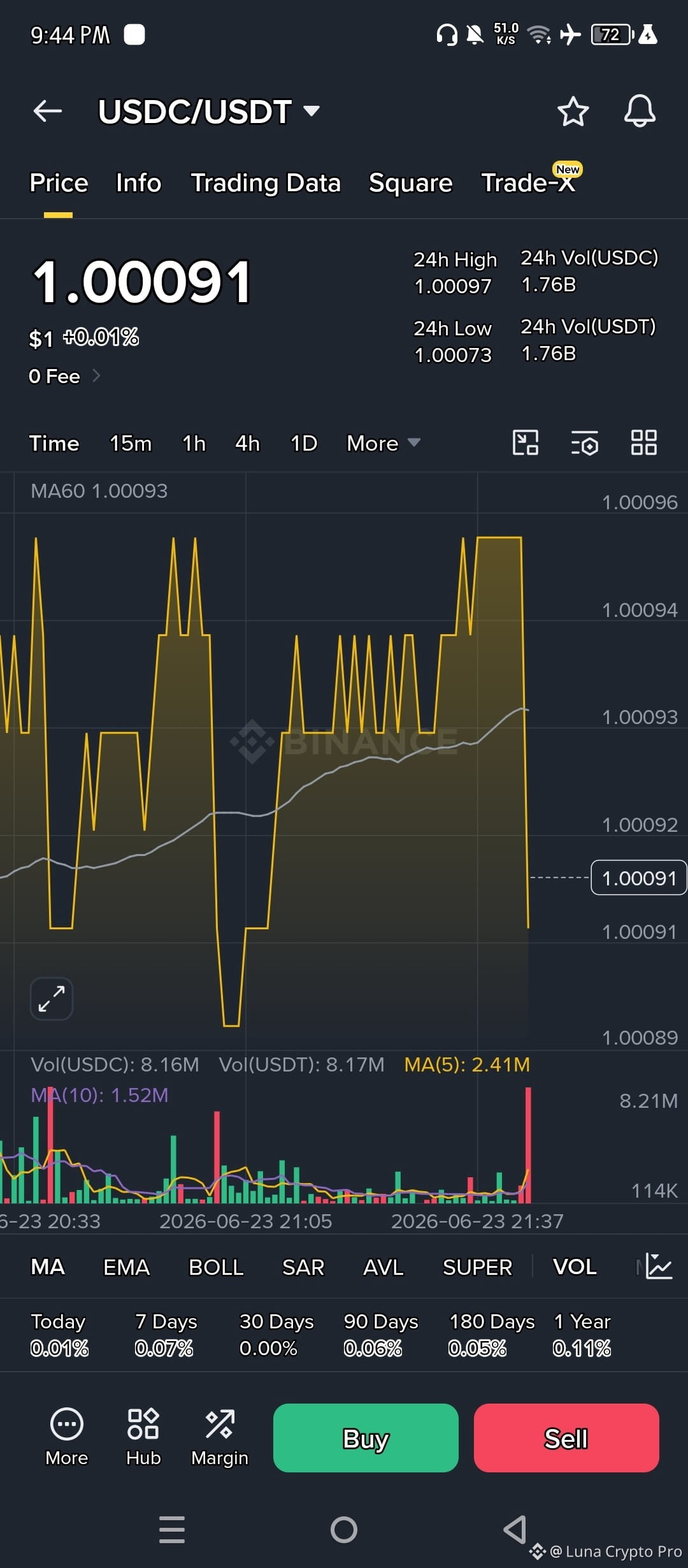Screen dimensions: 688x1568
Task: Tap the Vol(USDC): 8.16M label
Action: 115,1064
